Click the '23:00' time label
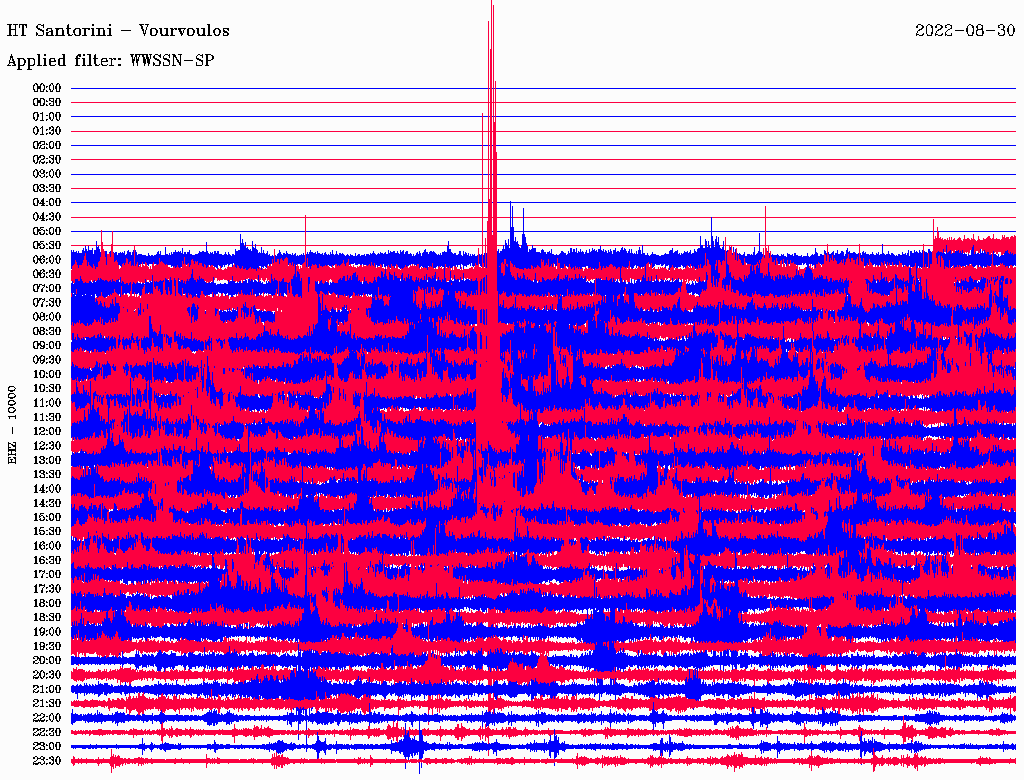This screenshot has width=1024, height=780. [x=46, y=747]
